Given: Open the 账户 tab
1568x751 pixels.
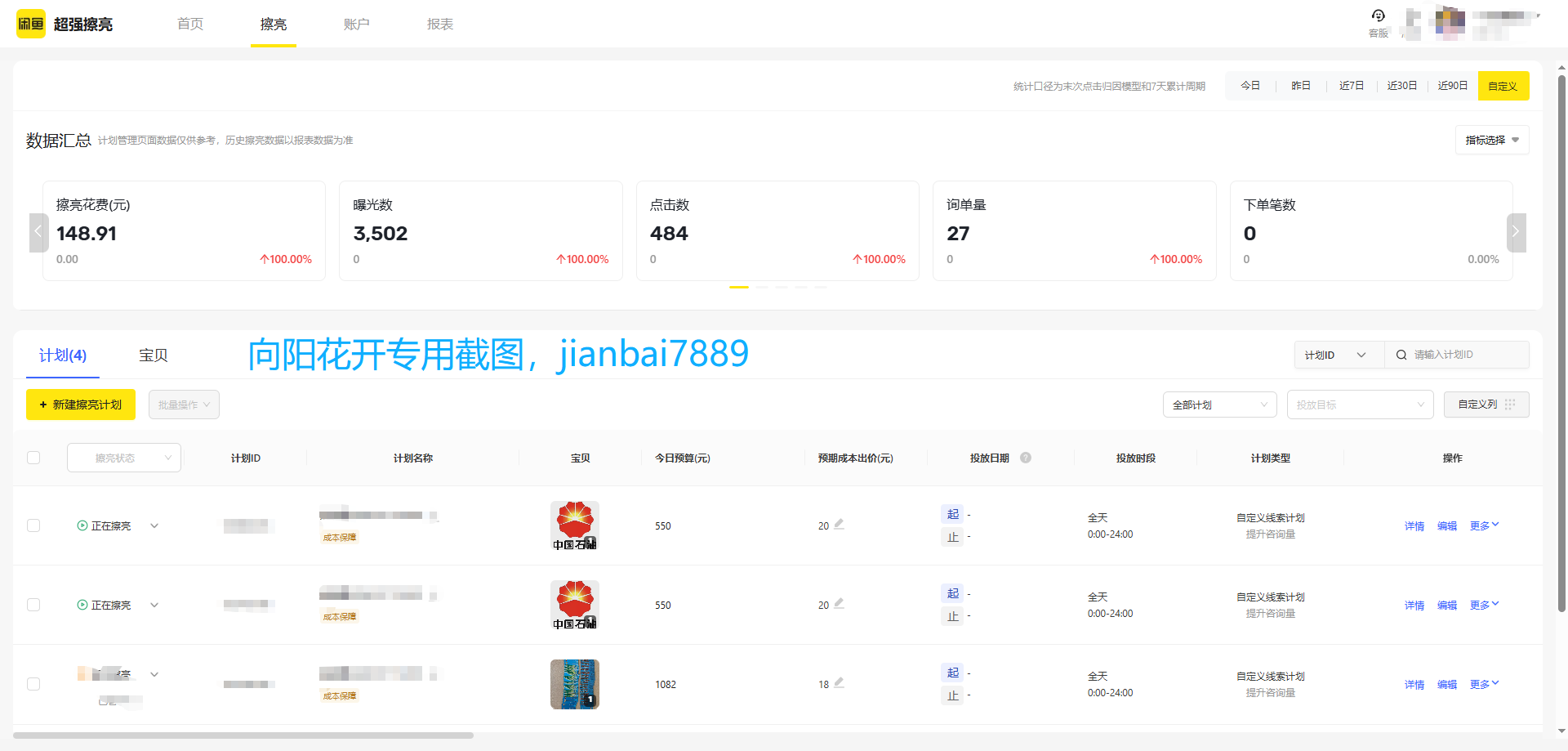Looking at the screenshot, I should click(357, 25).
